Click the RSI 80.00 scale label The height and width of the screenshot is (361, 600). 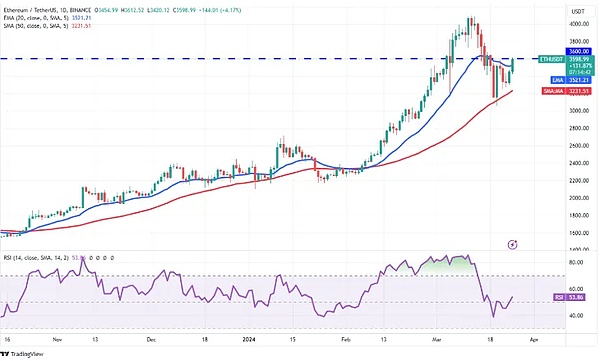tap(576, 263)
